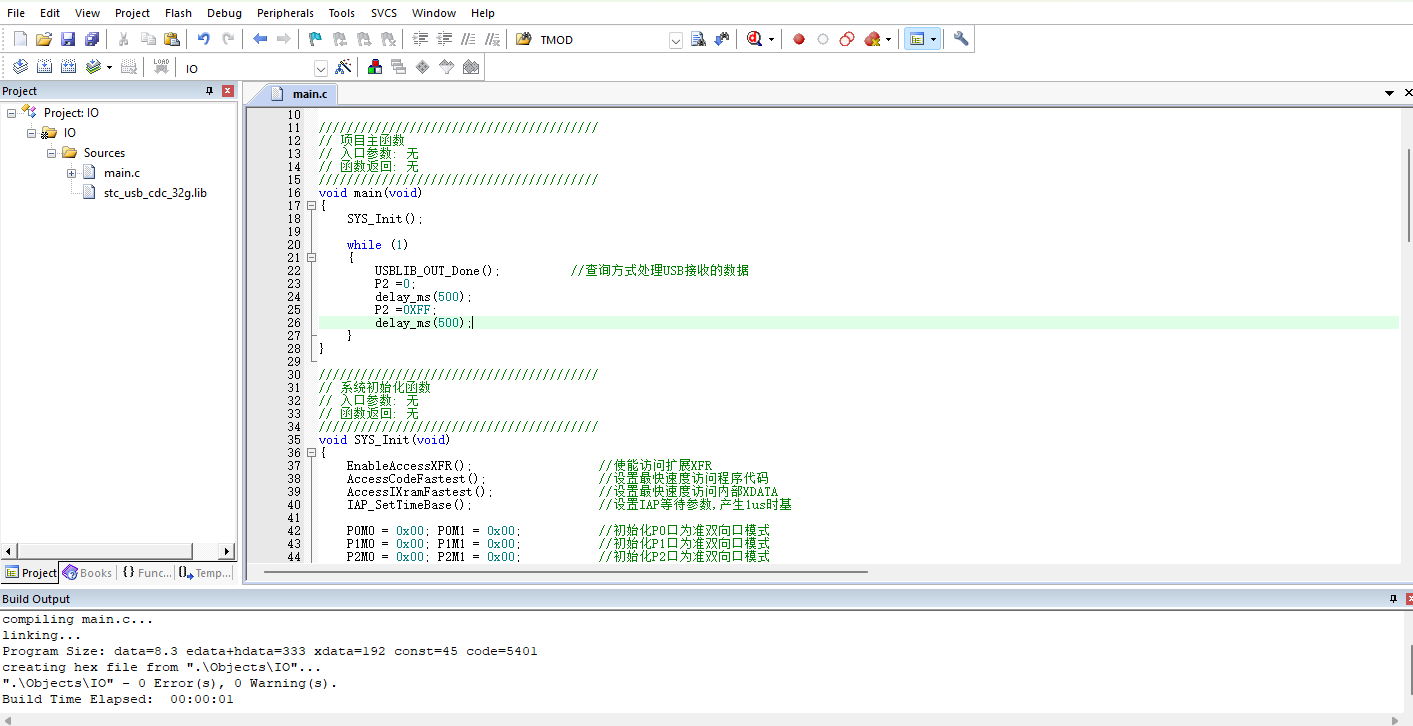1413x726 pixels.
Task: Collapse the Sources folder in project tree
Action: pyautogui.click(x=52, y=153)
